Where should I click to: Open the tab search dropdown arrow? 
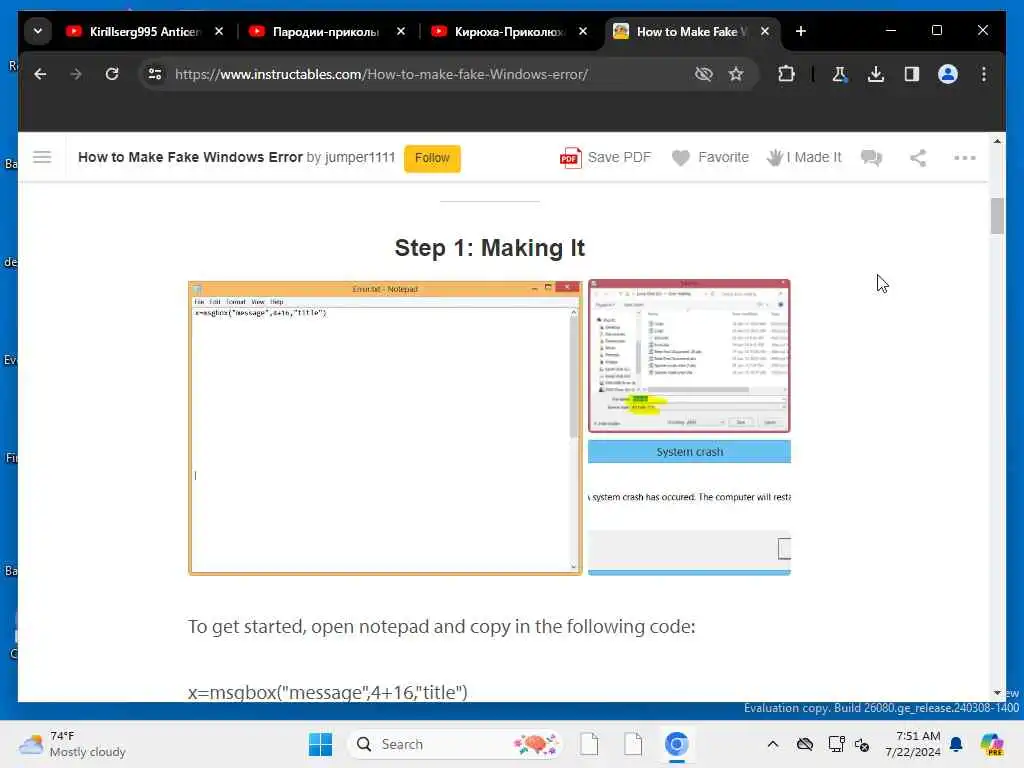pos(38,31)
